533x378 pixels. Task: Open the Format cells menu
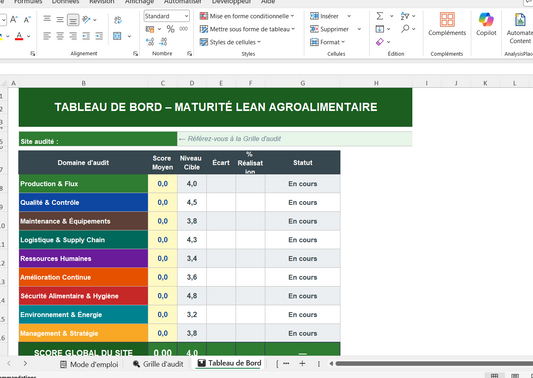328,42
